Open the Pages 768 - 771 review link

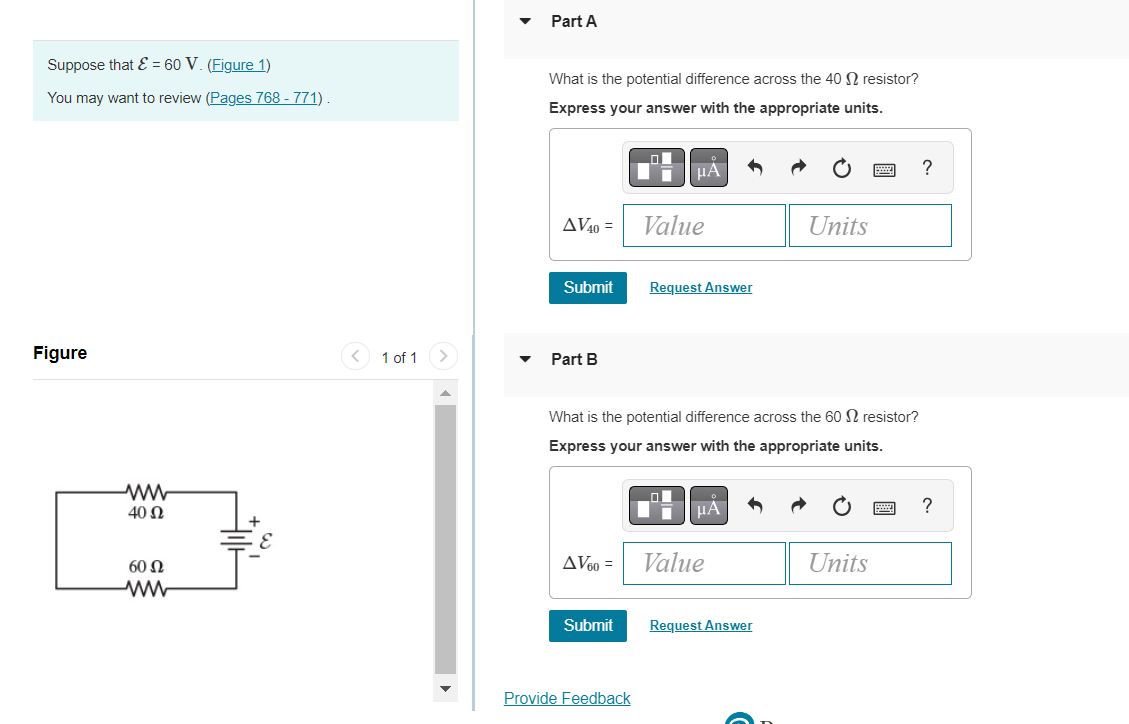[262, 97]
